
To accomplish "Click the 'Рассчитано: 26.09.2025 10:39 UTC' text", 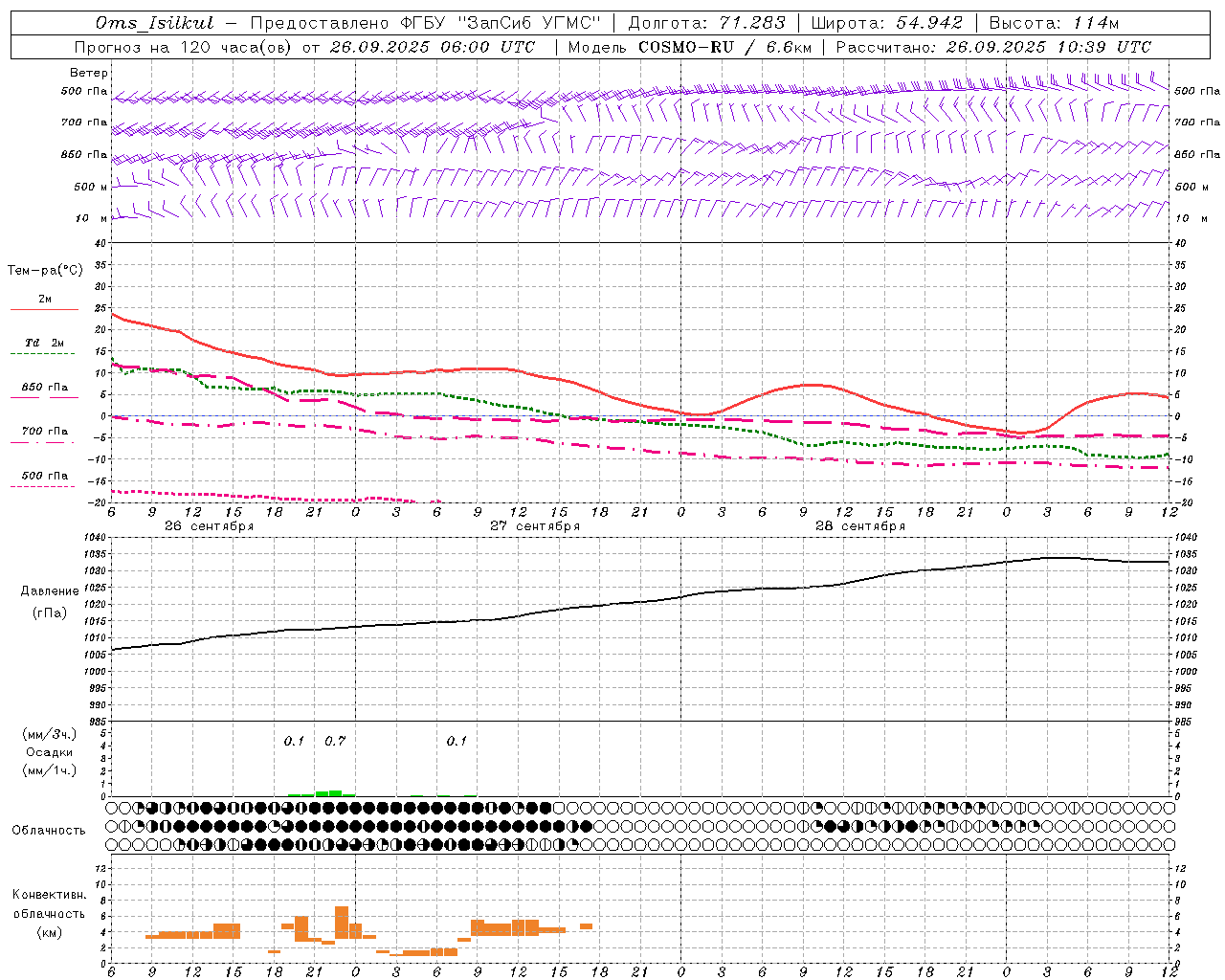I will point(993,47).
